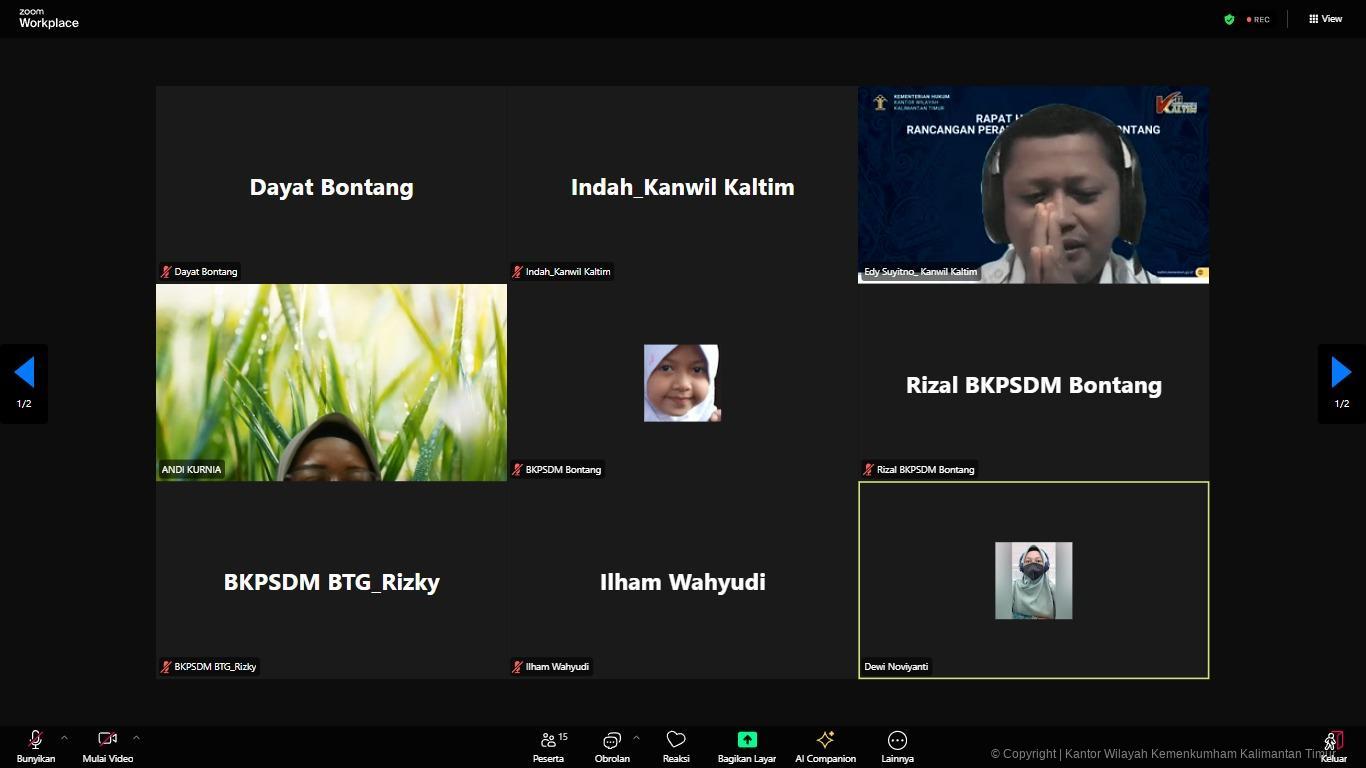The height and width of the screenshot is (768, 1366).
Task: Expand the video options arrow beside Mulai Video
Action: (x=136, y=738)
